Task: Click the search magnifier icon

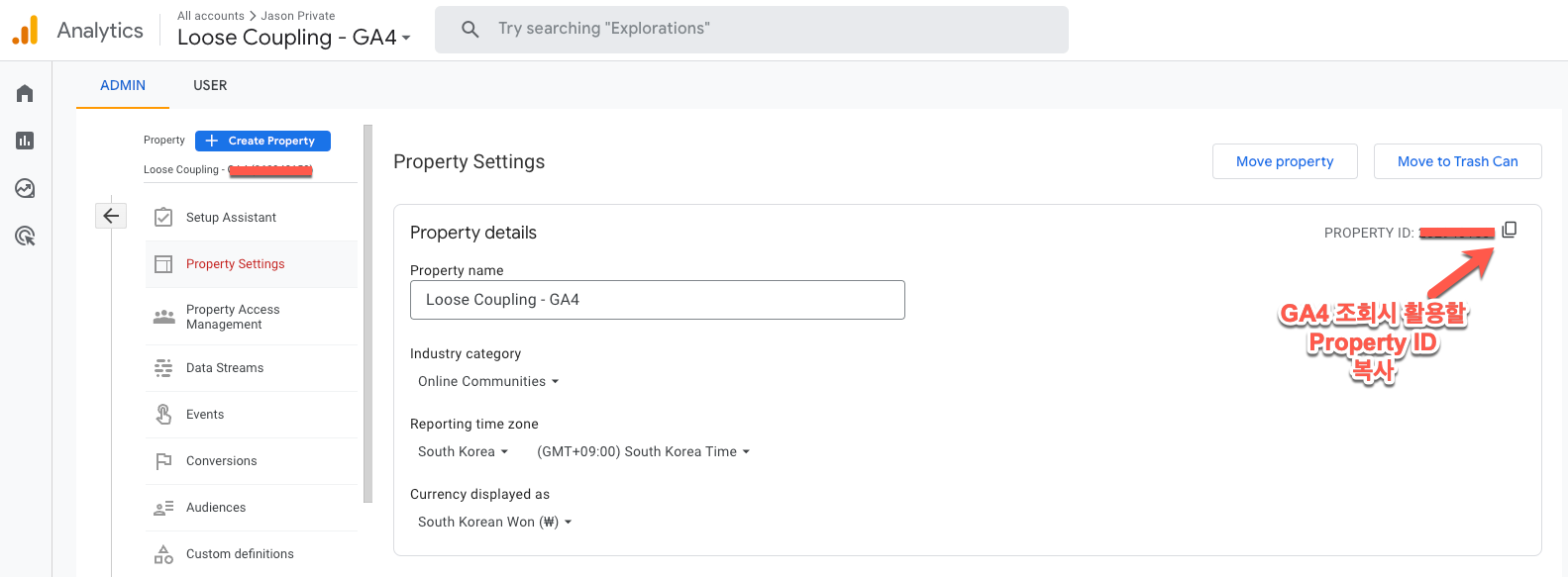Action: pyautogui.click(x=470, y=30)
